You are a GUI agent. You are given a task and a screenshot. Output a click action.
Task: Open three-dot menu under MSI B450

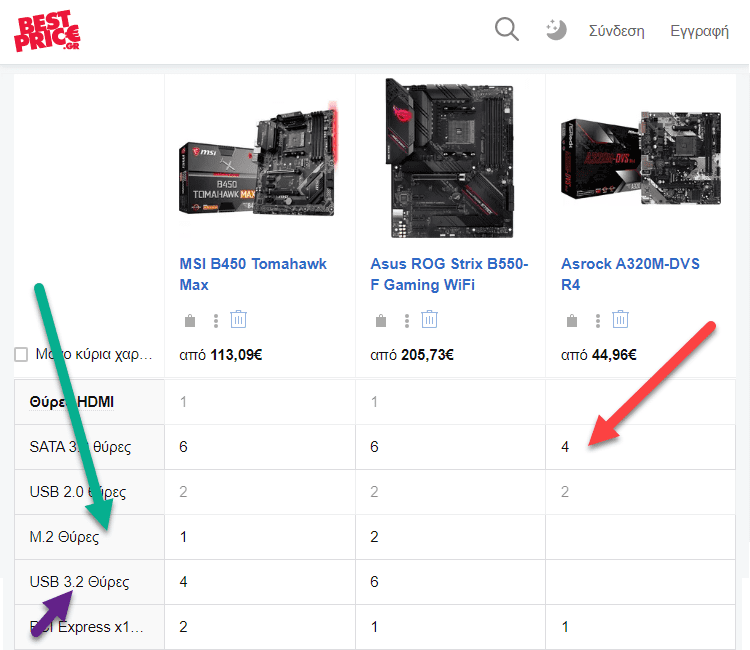pos(216,320)
